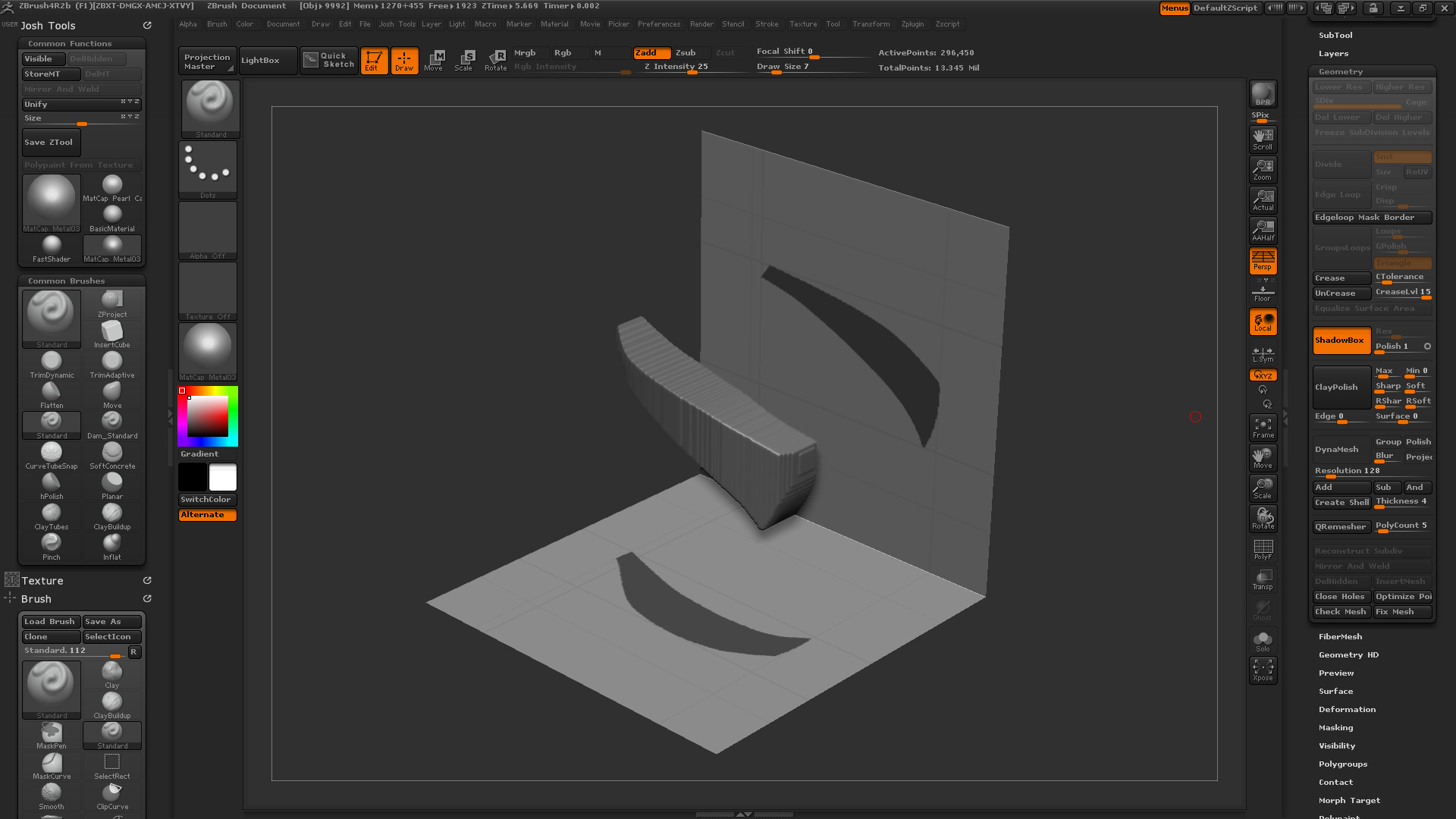Toggle Zadd sculpting mode
Screen dimensions: 1456x819
coord(651,53)
